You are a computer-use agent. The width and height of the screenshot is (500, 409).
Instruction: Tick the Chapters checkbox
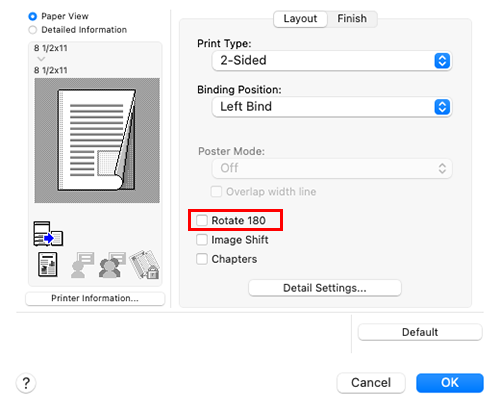pos(202,259)
